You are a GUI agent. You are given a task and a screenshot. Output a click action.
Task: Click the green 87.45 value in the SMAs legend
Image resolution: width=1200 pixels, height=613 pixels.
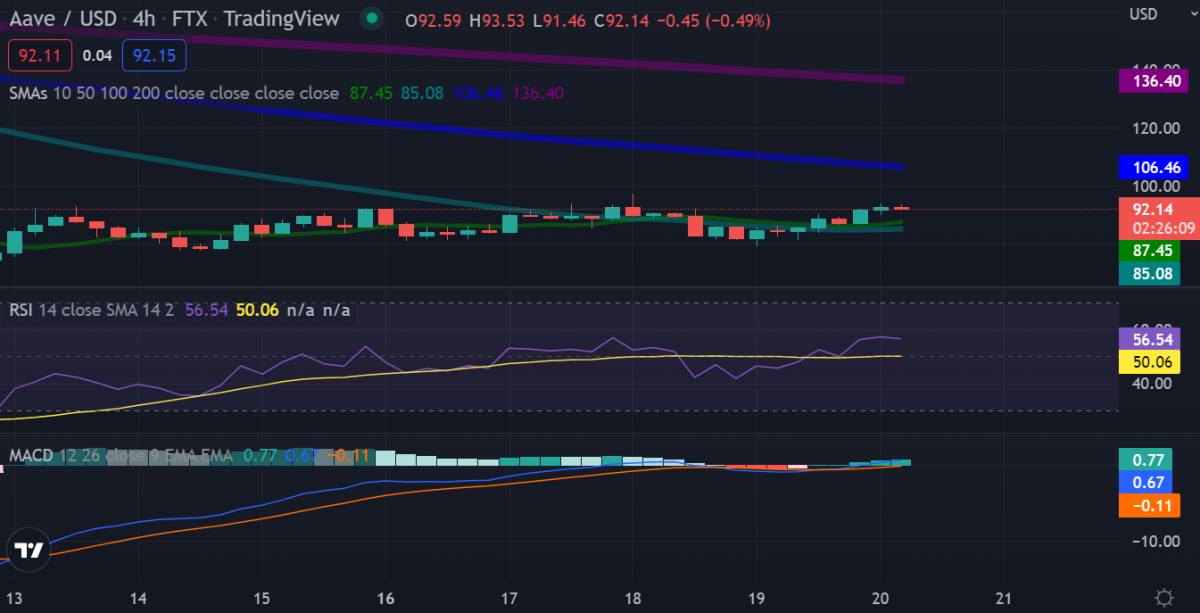(x=371, y=93)
